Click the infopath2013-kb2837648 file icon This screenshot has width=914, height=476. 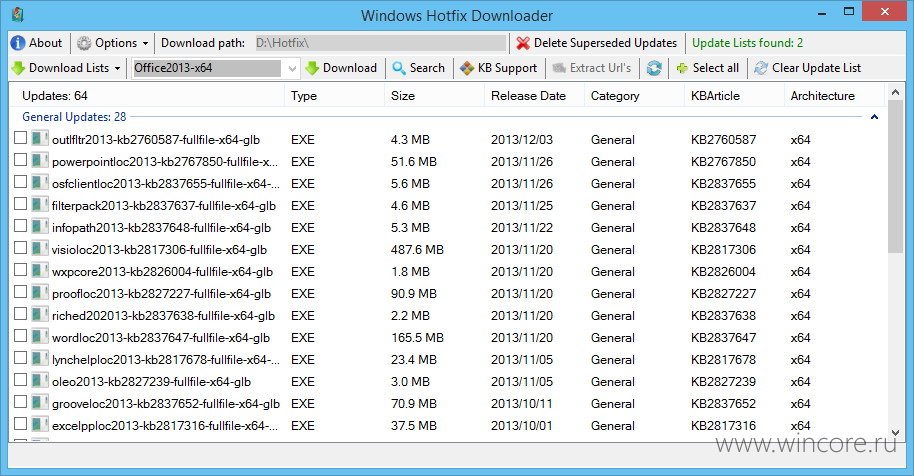[40, 227]
